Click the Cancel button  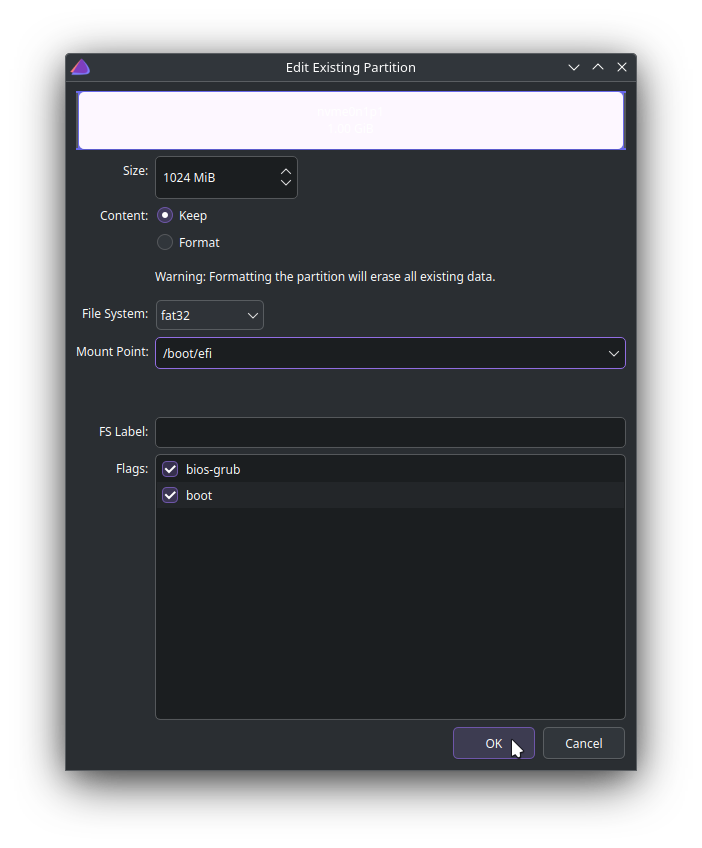(584, 743)
